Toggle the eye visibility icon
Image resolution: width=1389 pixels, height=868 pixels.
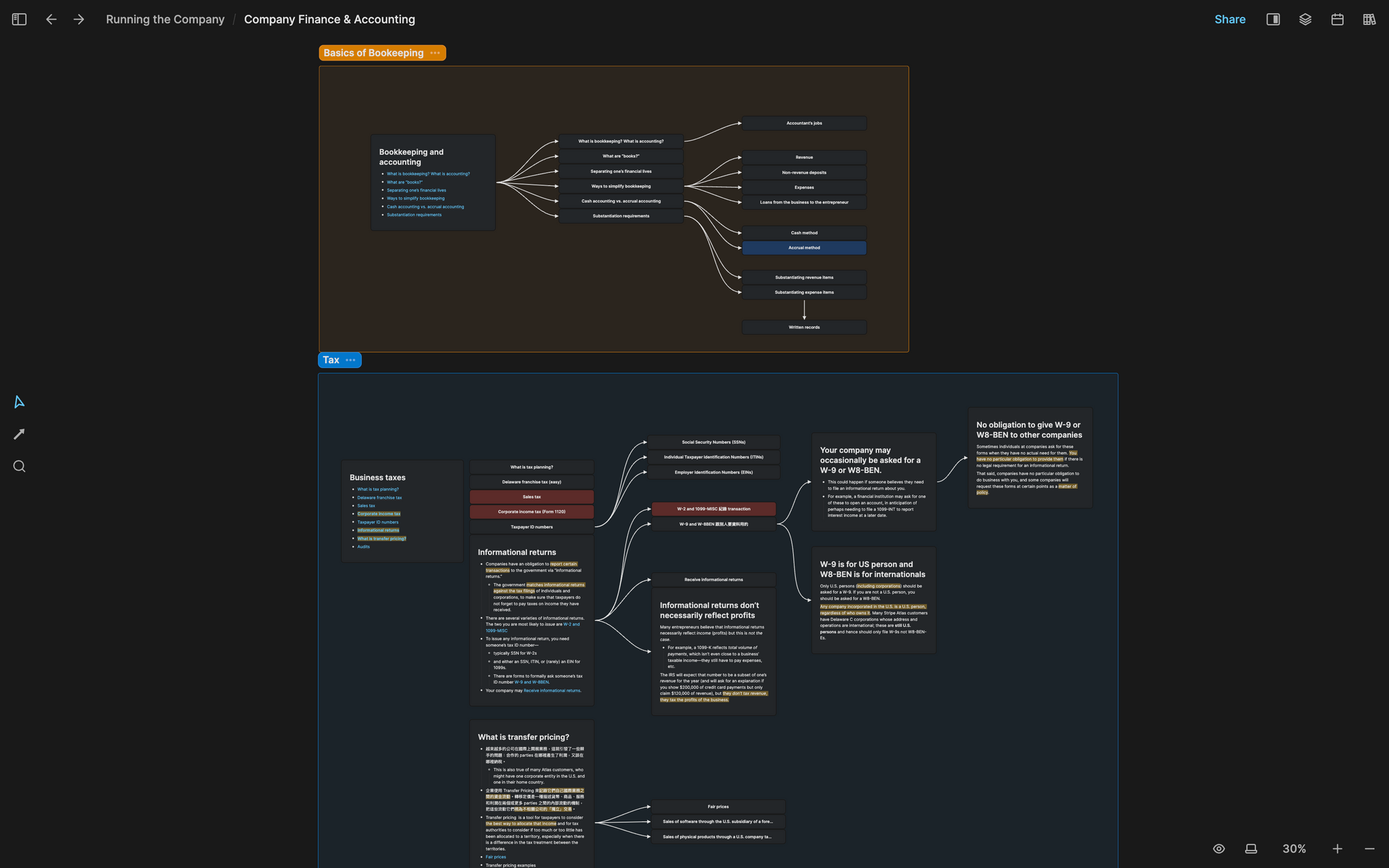click(x=1219, y=849)
